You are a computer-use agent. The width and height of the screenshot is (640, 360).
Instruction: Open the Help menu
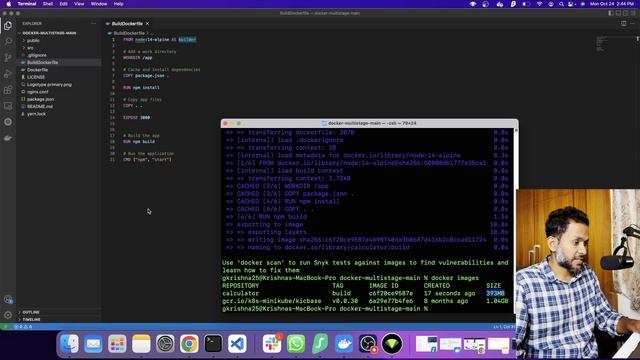118,4
